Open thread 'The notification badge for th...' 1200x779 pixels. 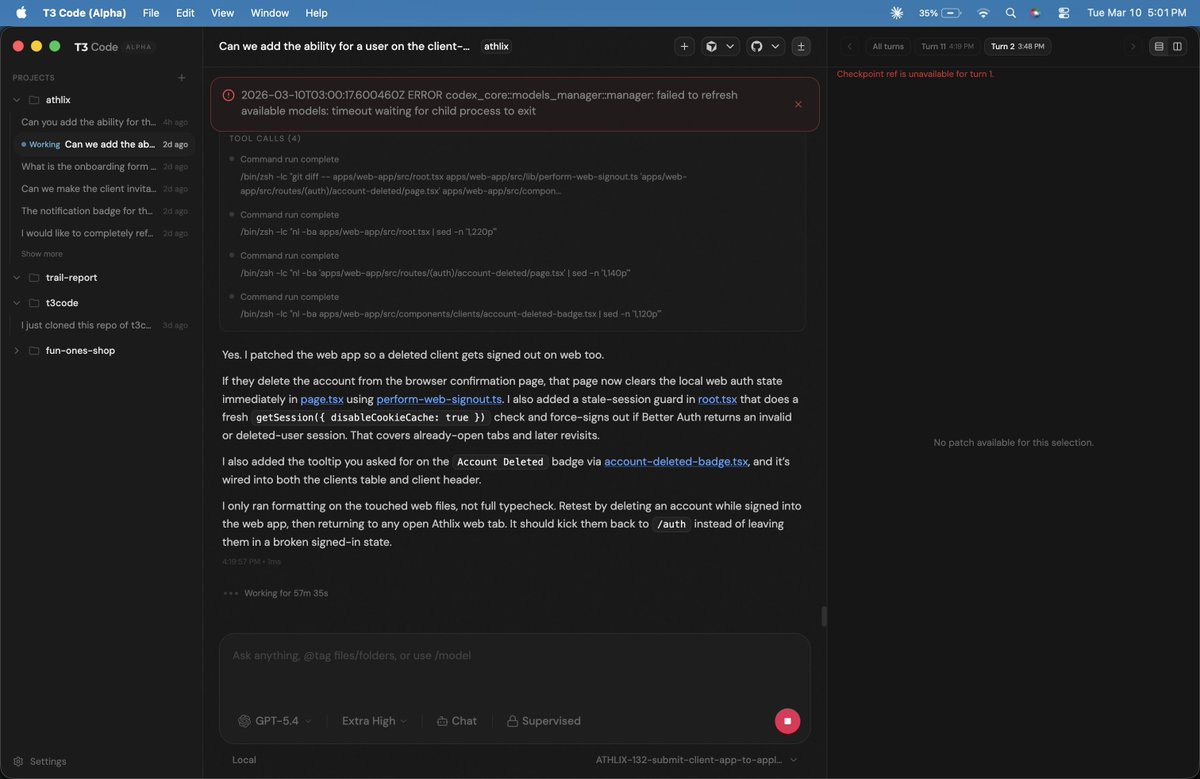click(104, 211)
